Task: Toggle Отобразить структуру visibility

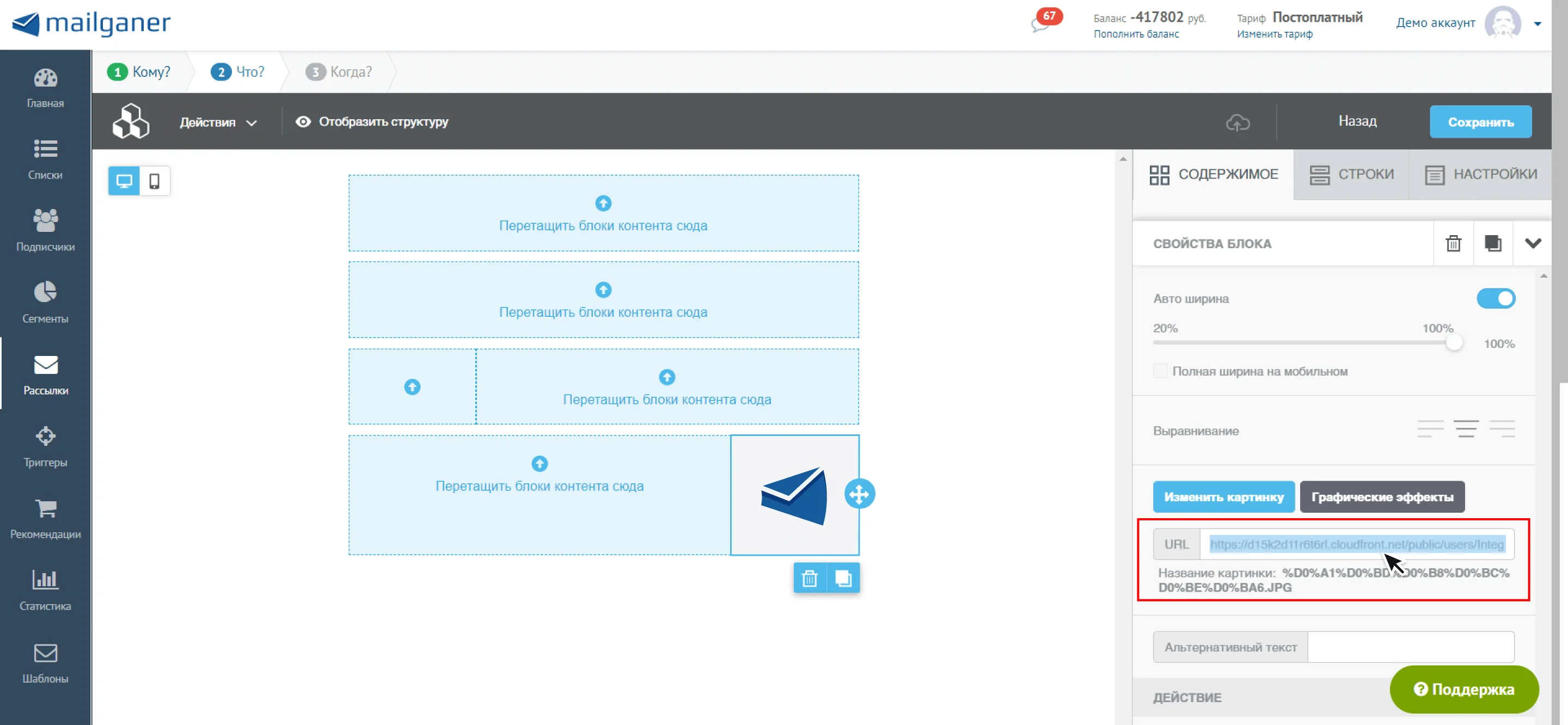Action: (x=372, y=122)
